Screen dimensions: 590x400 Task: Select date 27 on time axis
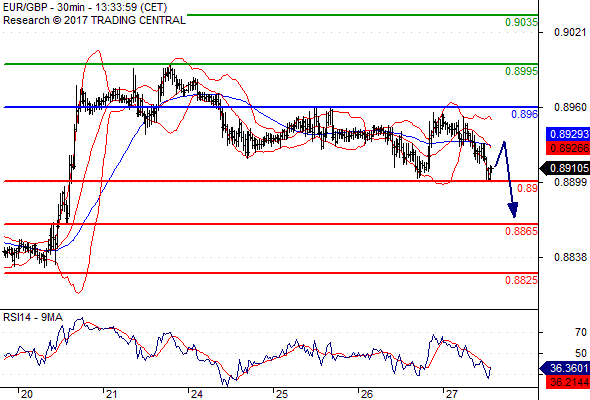pyautogui.click(x=451, y=394)
